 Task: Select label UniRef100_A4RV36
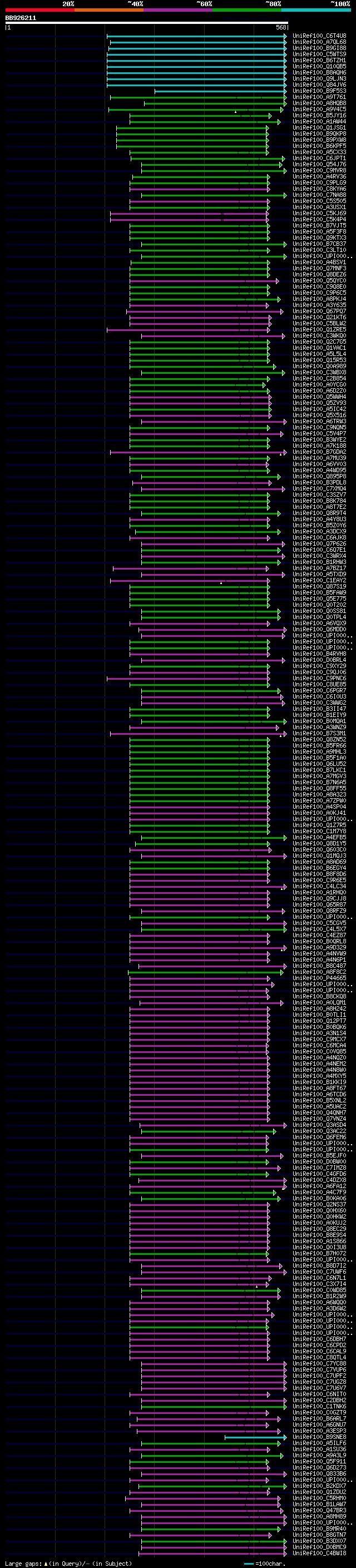click(319, 176)
